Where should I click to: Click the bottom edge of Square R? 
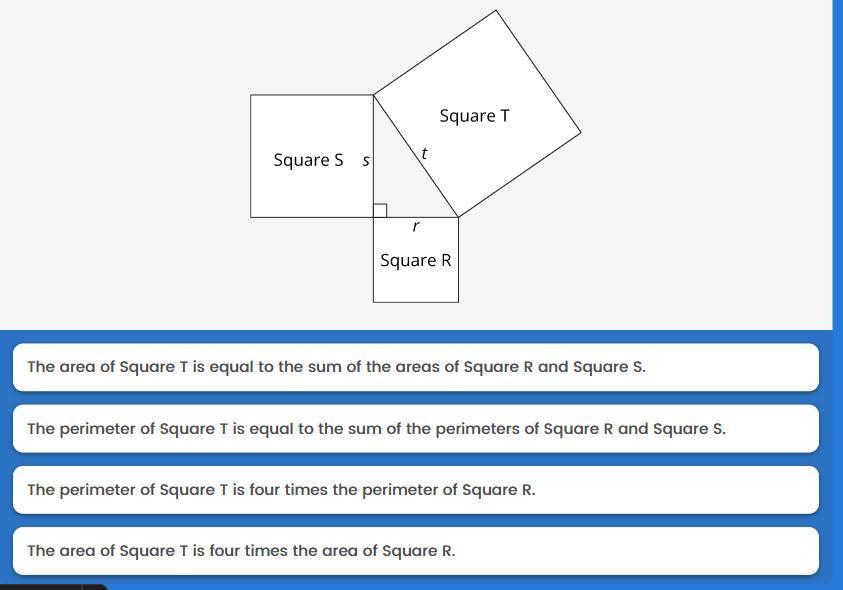click(416, 302)
